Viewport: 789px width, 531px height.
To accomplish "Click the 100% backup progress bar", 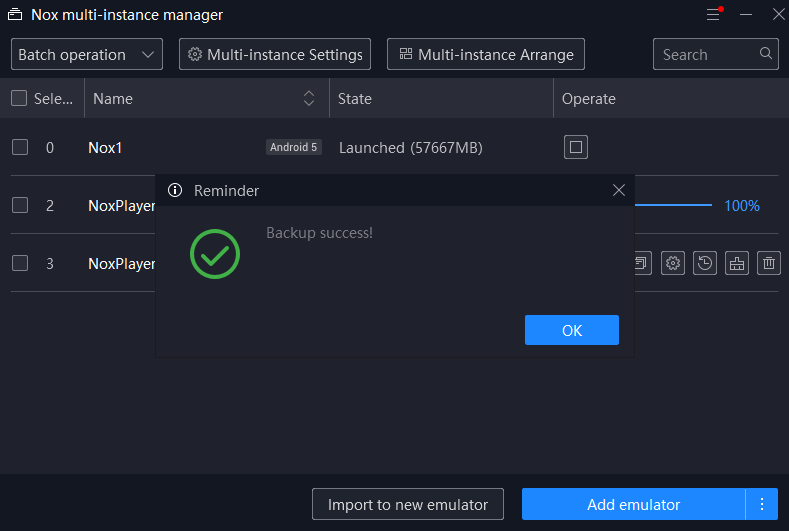I will tap(673, 205).
